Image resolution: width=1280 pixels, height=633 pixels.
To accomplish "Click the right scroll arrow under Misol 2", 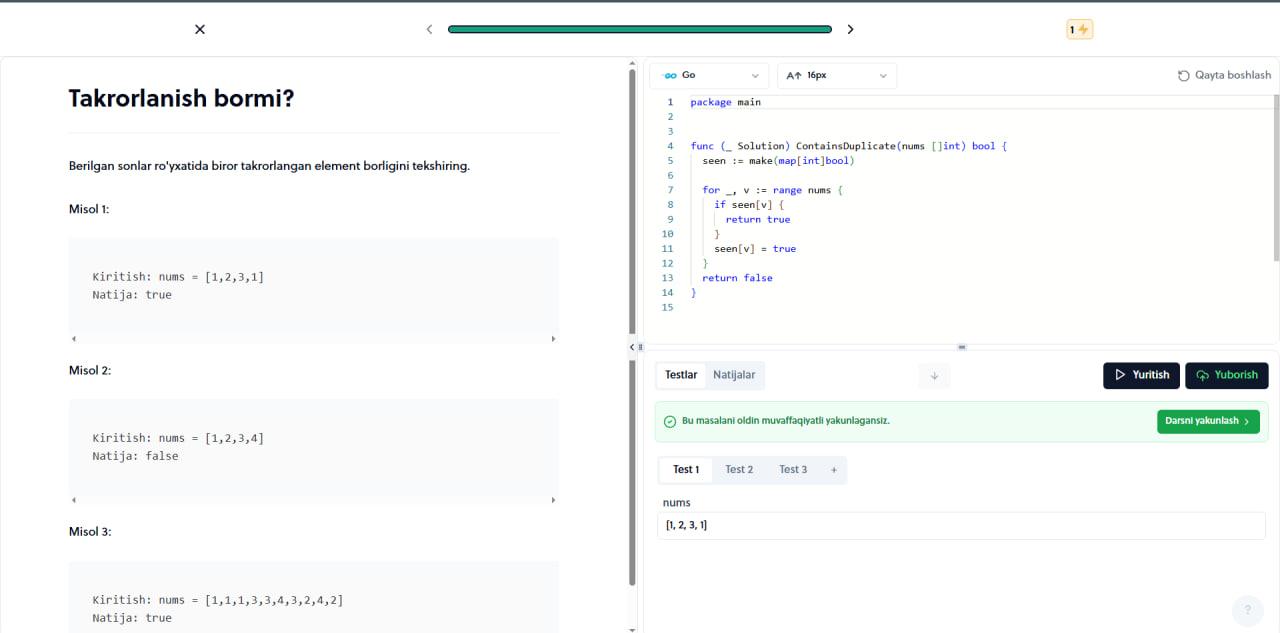I will (x=554, y=500).
